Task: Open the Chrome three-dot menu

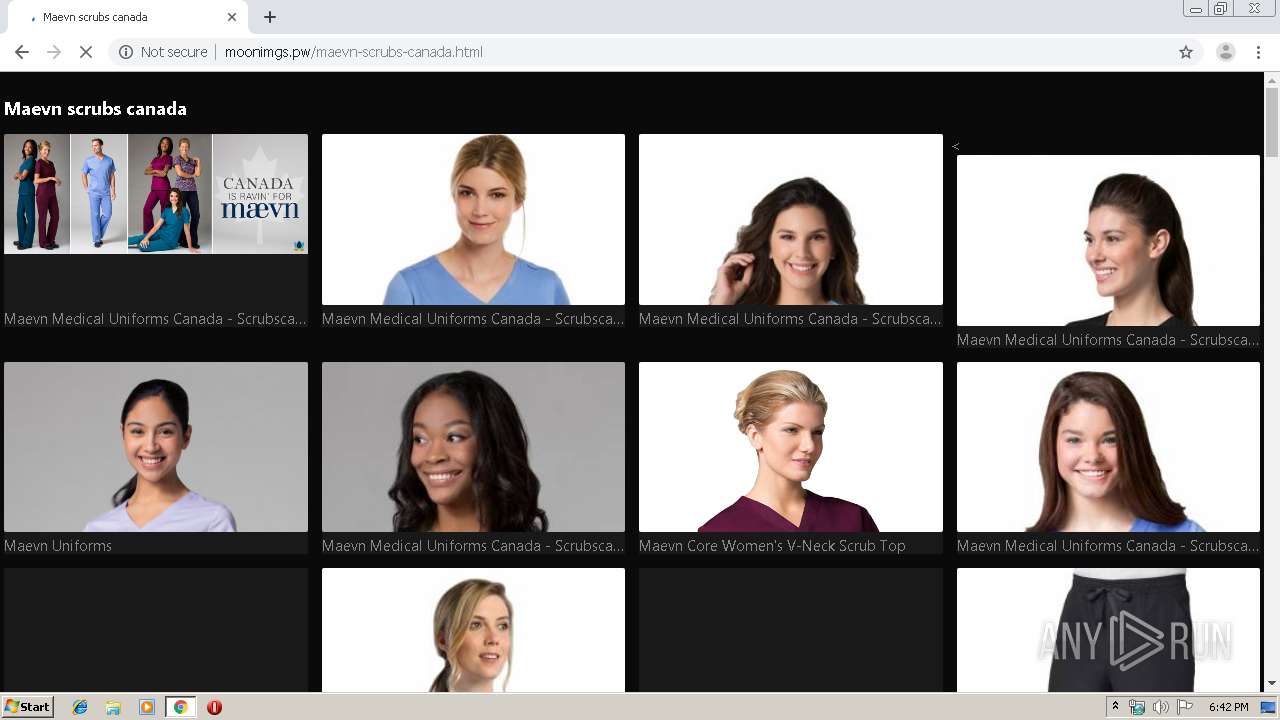Action: pyautogui.click(x=1259, y=52)
